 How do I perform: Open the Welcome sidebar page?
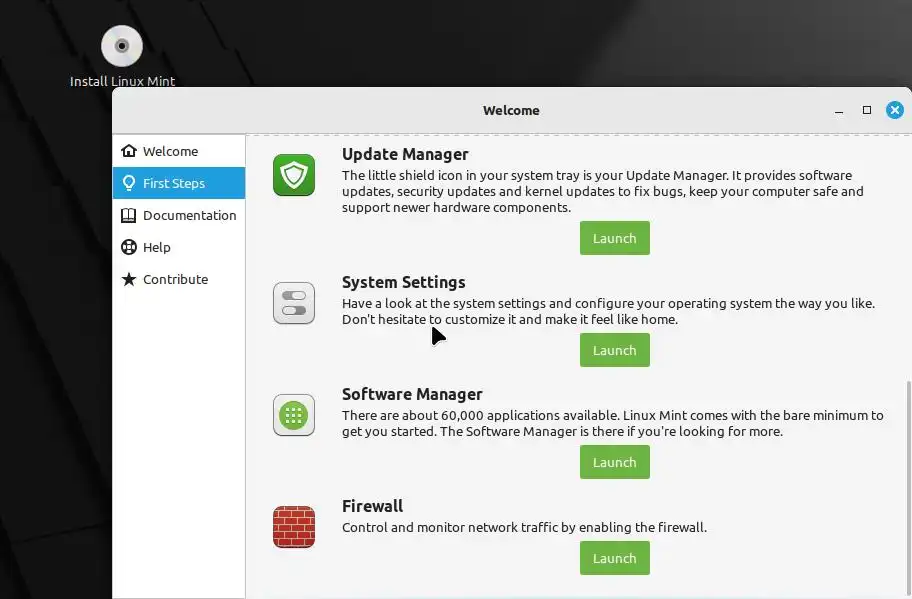[x=179, y=151]
